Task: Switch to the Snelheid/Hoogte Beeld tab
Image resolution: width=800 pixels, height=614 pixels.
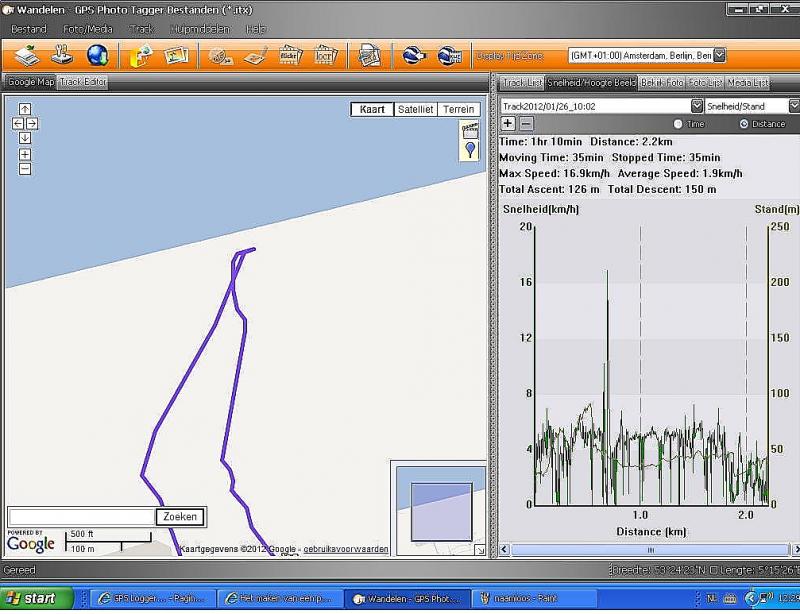Action: (591, 82)
